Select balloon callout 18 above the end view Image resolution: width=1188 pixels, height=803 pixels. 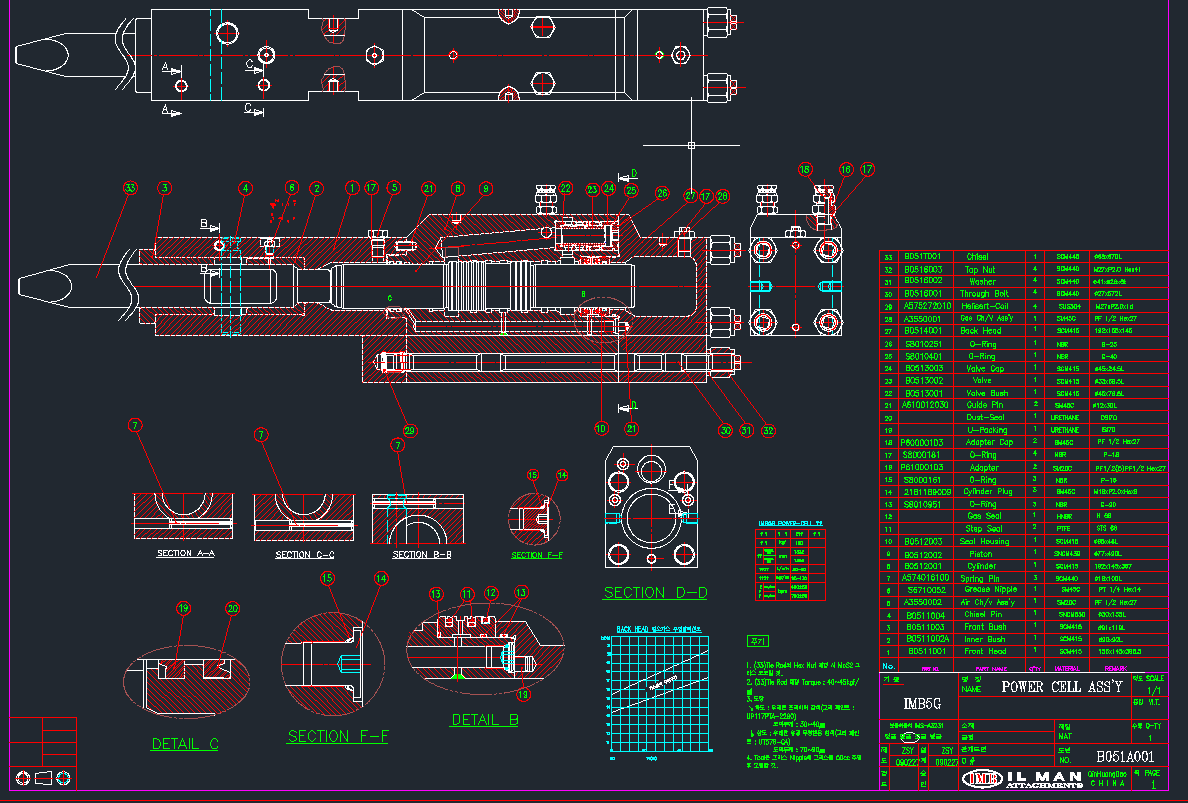805,170
